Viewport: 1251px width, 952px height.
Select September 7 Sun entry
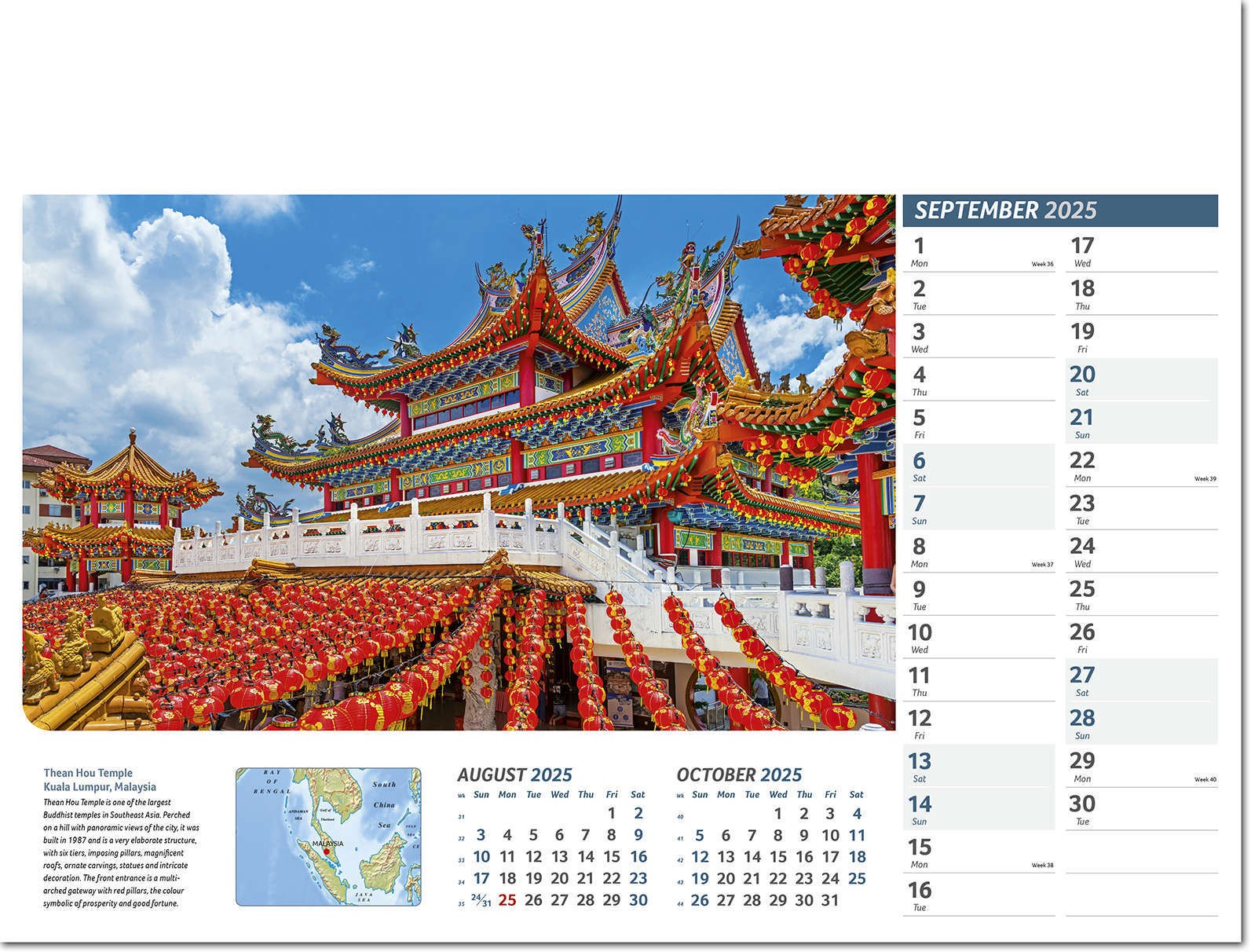pyautogui.click(x=978, y=509)
